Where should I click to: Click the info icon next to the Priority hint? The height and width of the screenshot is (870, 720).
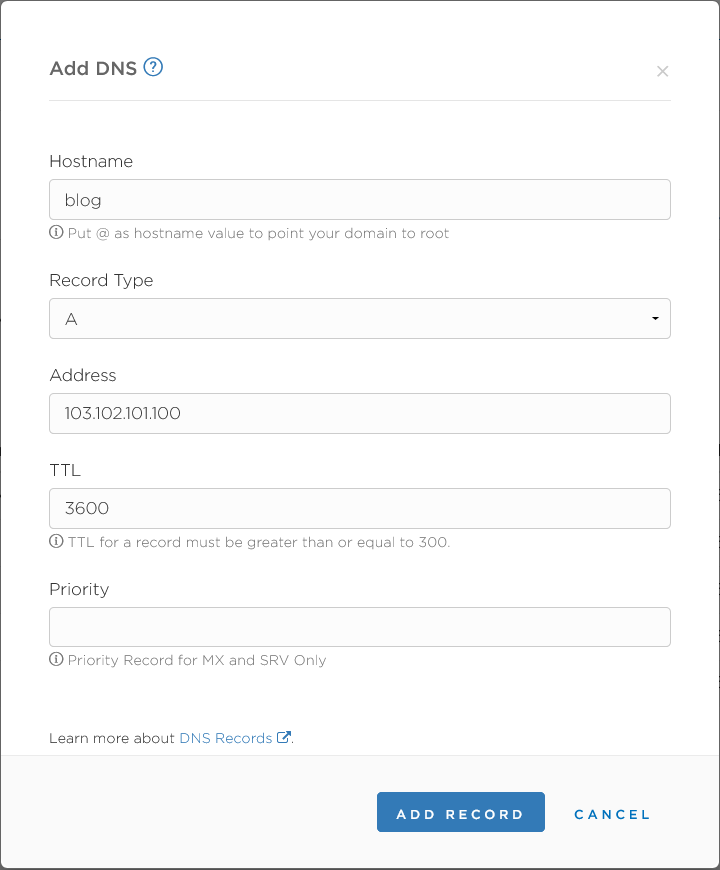55,660
